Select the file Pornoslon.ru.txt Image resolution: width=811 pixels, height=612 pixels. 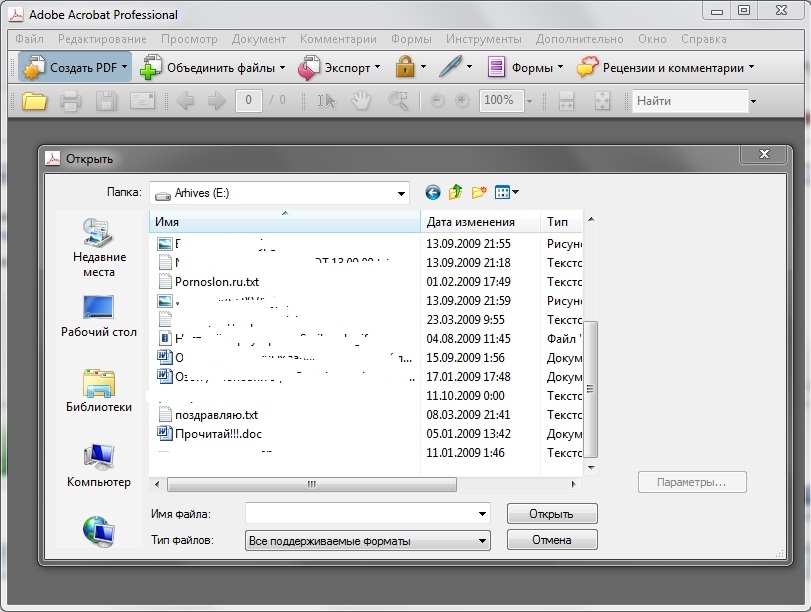click(x=217, y=282)
